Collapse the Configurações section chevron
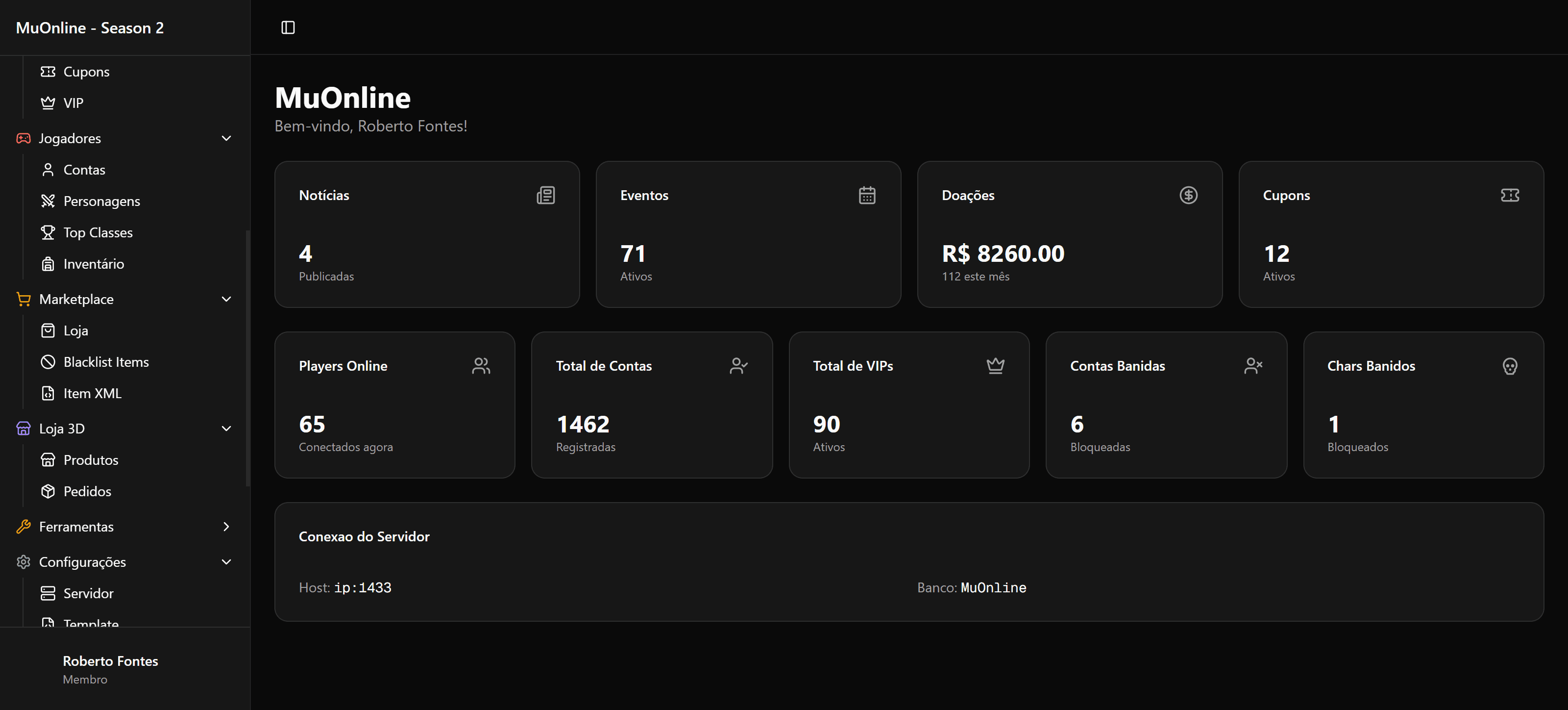The height and width of the screenshot is (710, 1568). coord(226,562)
